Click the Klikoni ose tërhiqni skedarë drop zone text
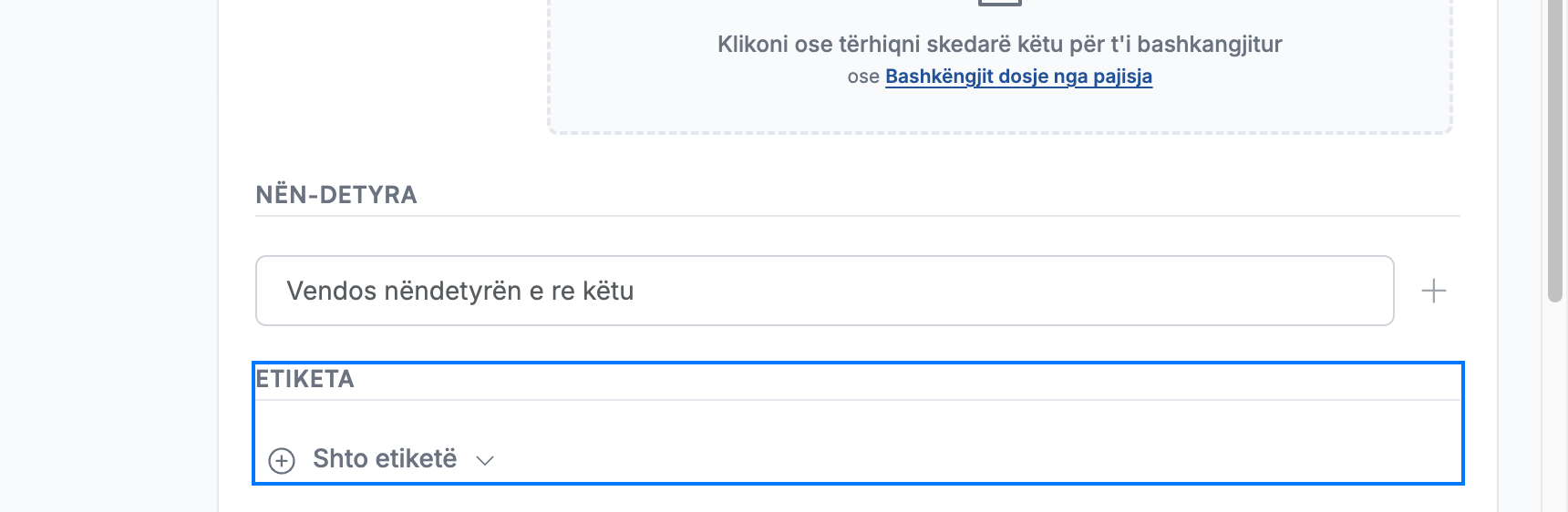Image resolution: width=1568 pixels, height=512 pixels. click(999, 45)
